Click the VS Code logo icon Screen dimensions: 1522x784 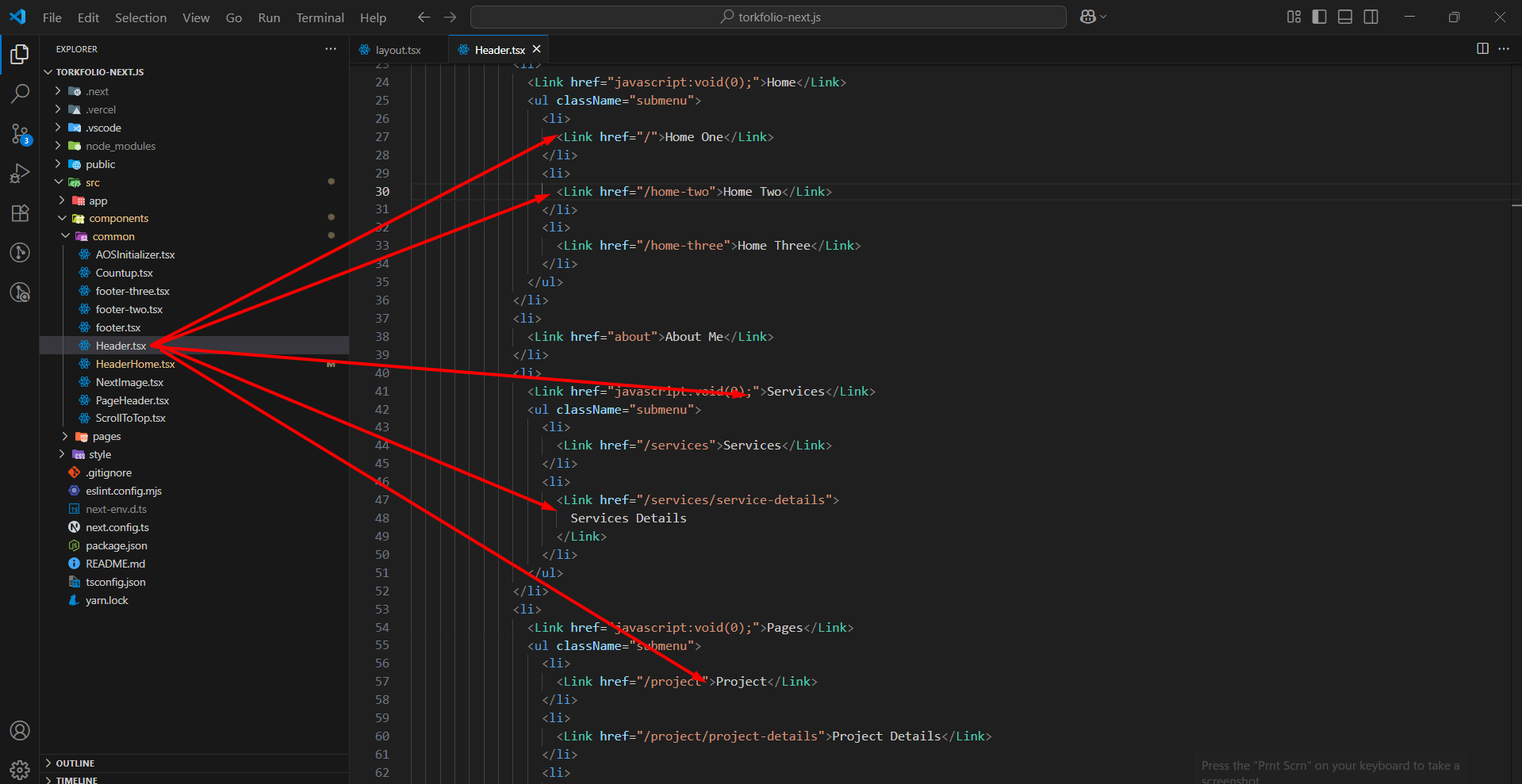point(17,17)
